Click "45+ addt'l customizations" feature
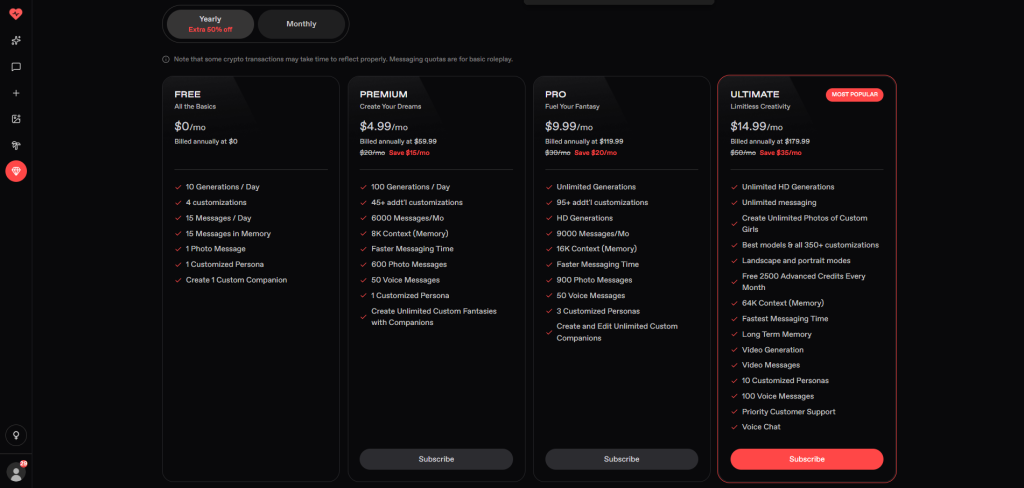 [417, 203]
